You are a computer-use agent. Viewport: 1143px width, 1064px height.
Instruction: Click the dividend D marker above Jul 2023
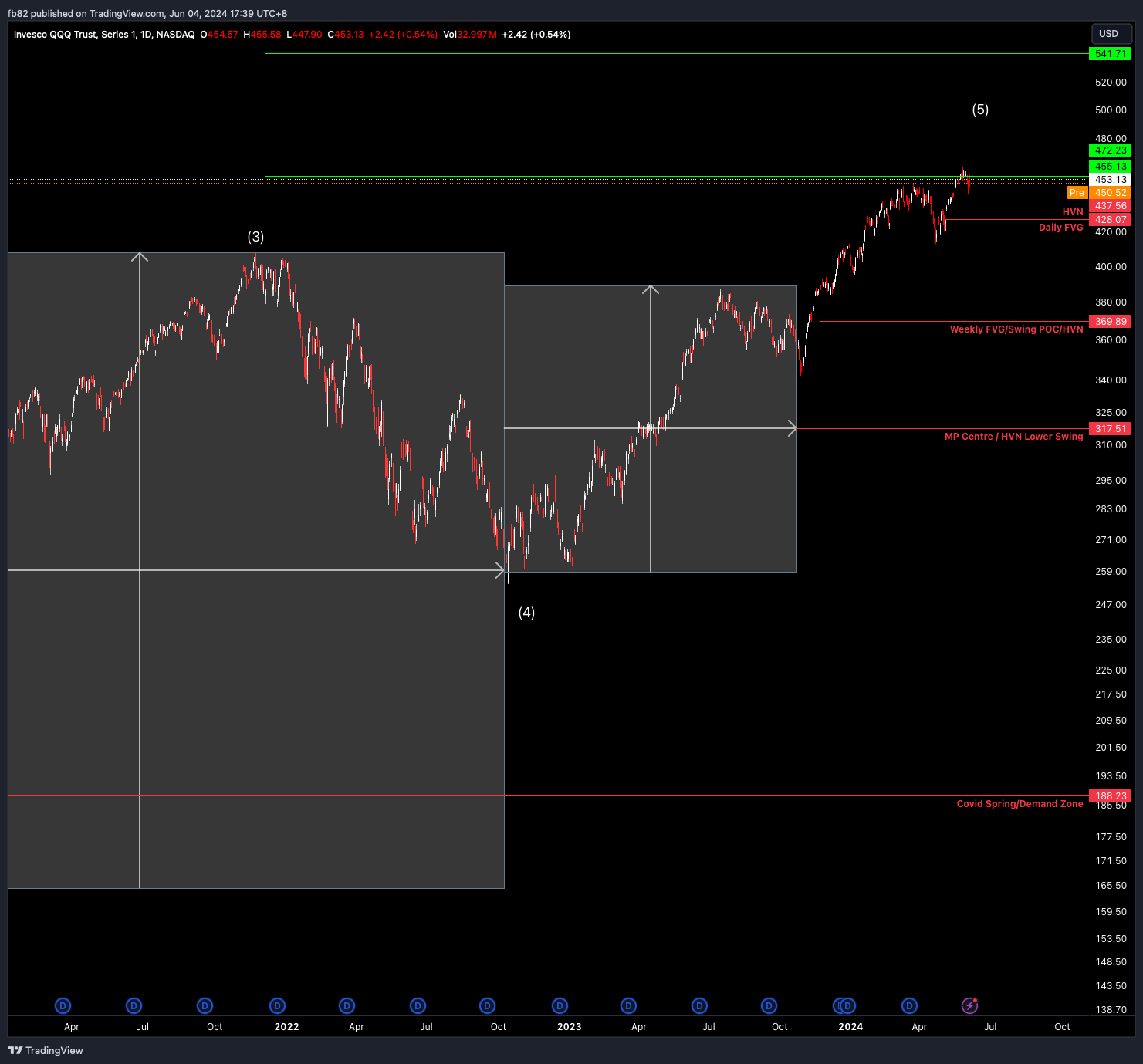699,1005
